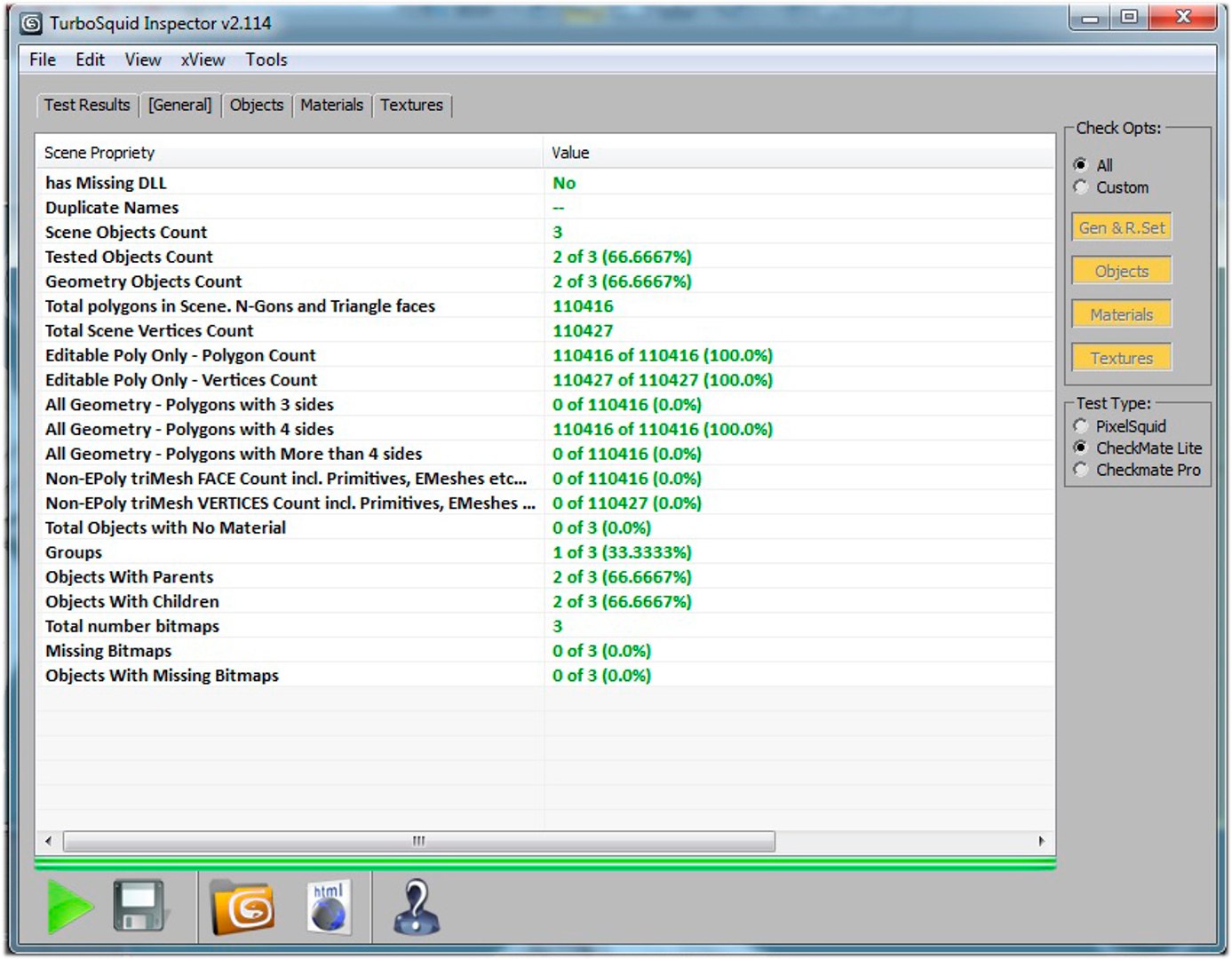
Task: Click the scrollbar left arrow
Action: pos(48,841)
